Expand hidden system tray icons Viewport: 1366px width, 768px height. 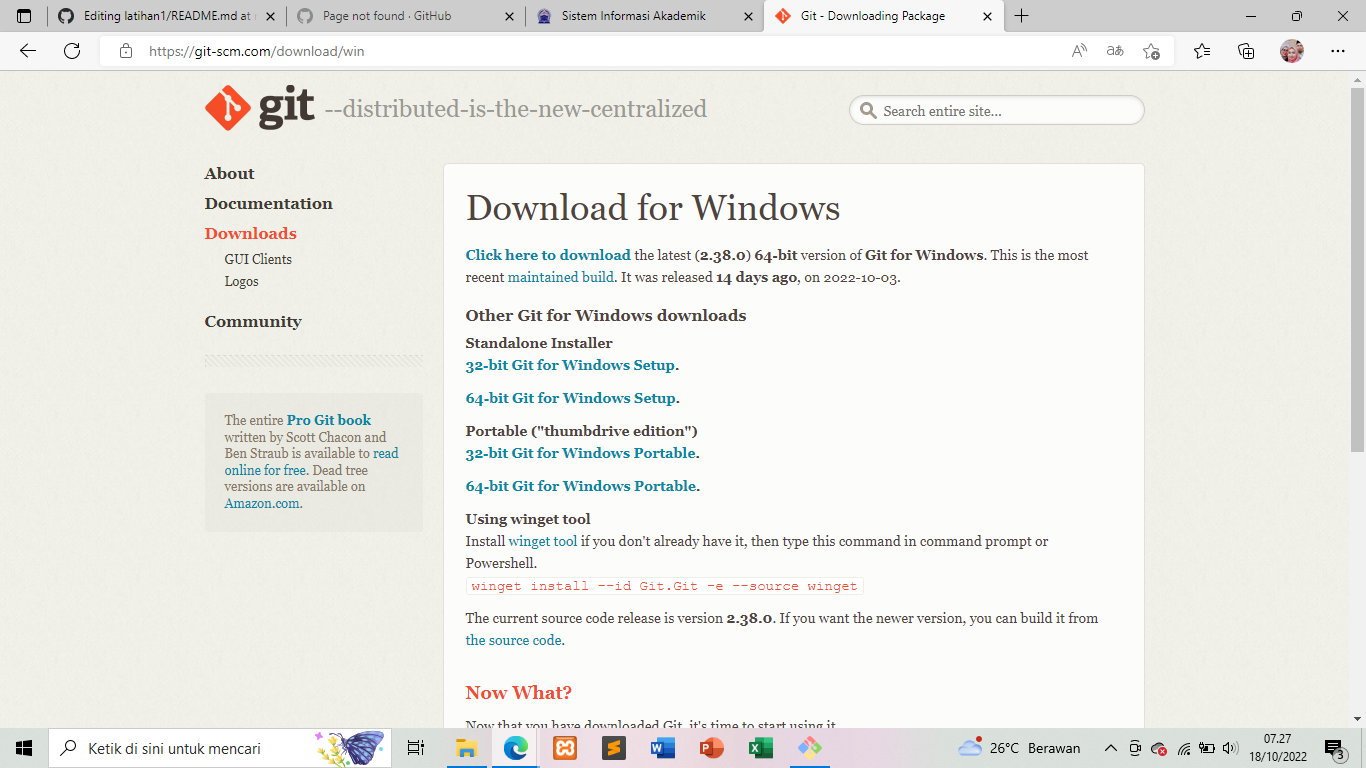click(x=1110, y=747)
